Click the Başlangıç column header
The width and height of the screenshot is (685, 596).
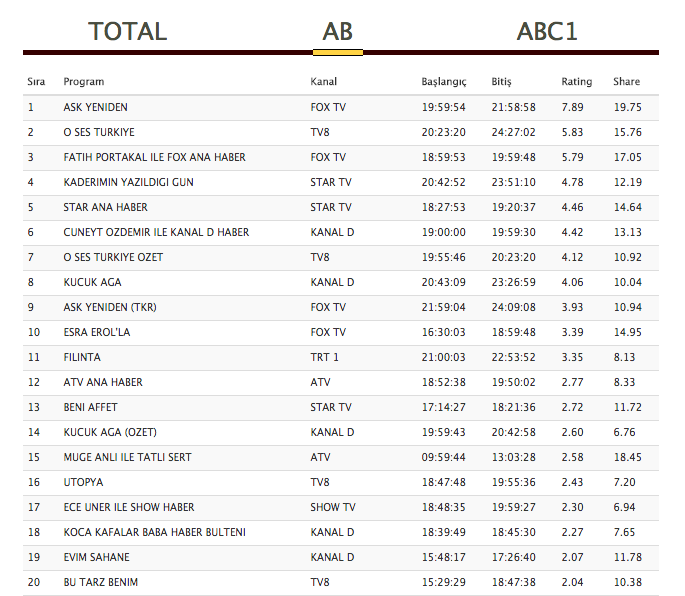pos(444,82)
